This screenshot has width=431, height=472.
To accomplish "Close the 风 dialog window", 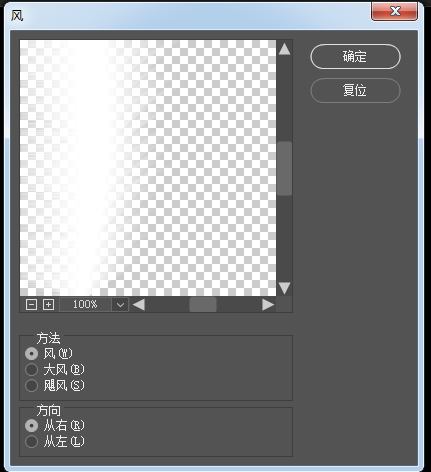I will point(395,11).
